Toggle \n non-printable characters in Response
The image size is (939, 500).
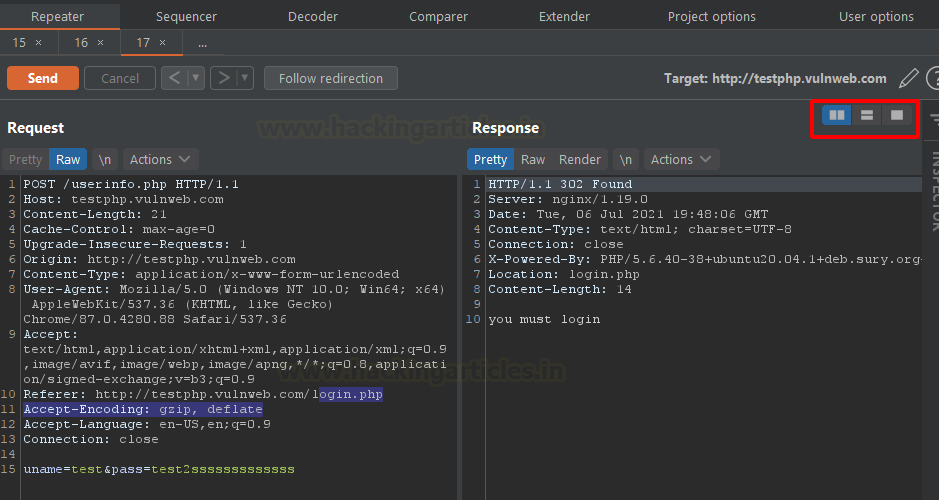pyautogui.click(x=625, y=160)
